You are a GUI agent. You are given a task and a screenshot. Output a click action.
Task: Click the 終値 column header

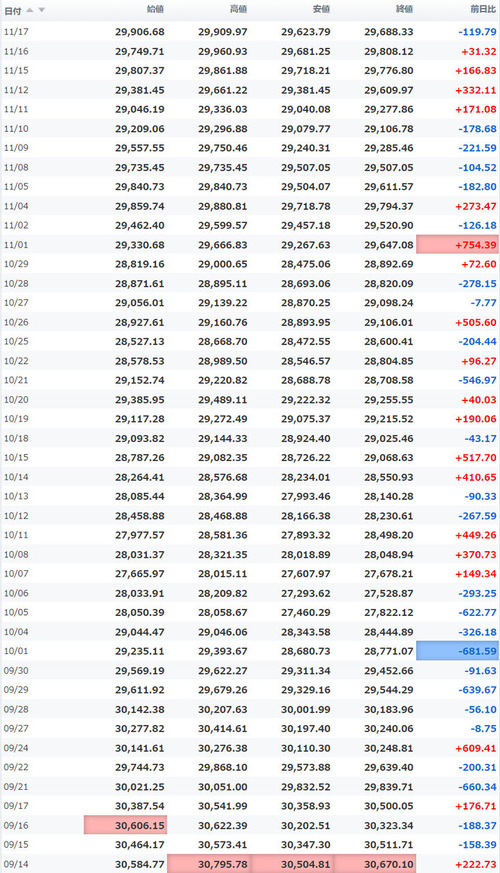pos(404,9)
